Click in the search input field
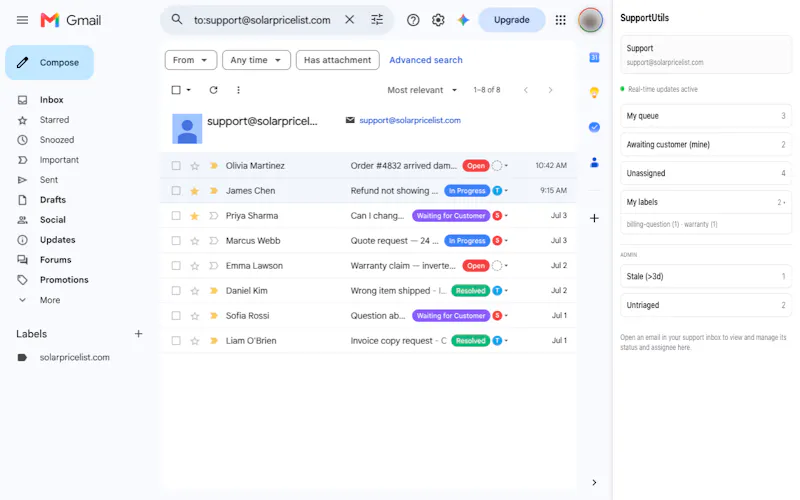 (262, 20)
